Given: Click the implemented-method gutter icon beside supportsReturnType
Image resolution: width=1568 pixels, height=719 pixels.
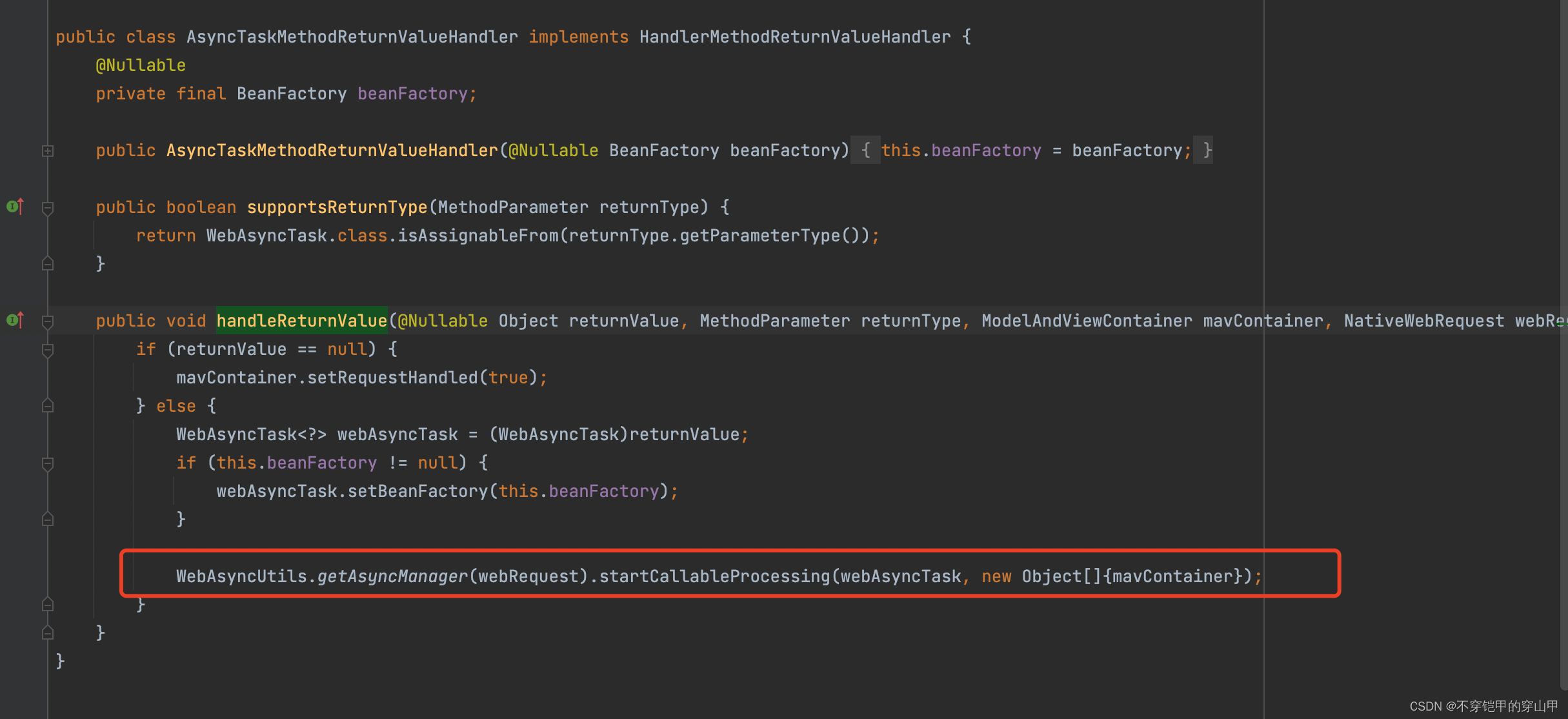Looking at the screenshot, I should pos(15,207).
